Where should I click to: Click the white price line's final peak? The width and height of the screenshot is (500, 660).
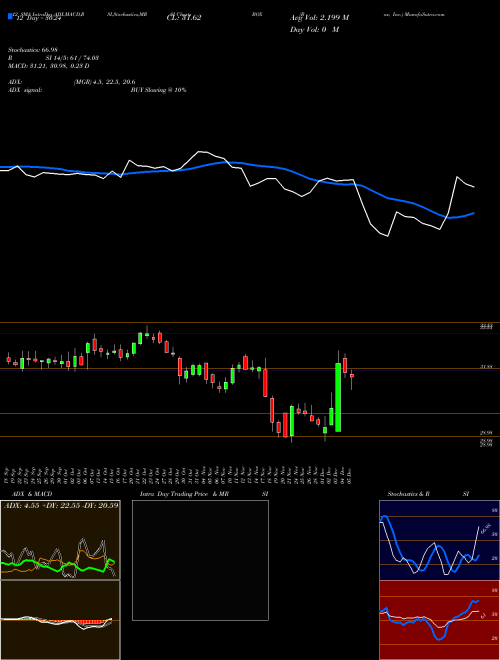[457, 177]
